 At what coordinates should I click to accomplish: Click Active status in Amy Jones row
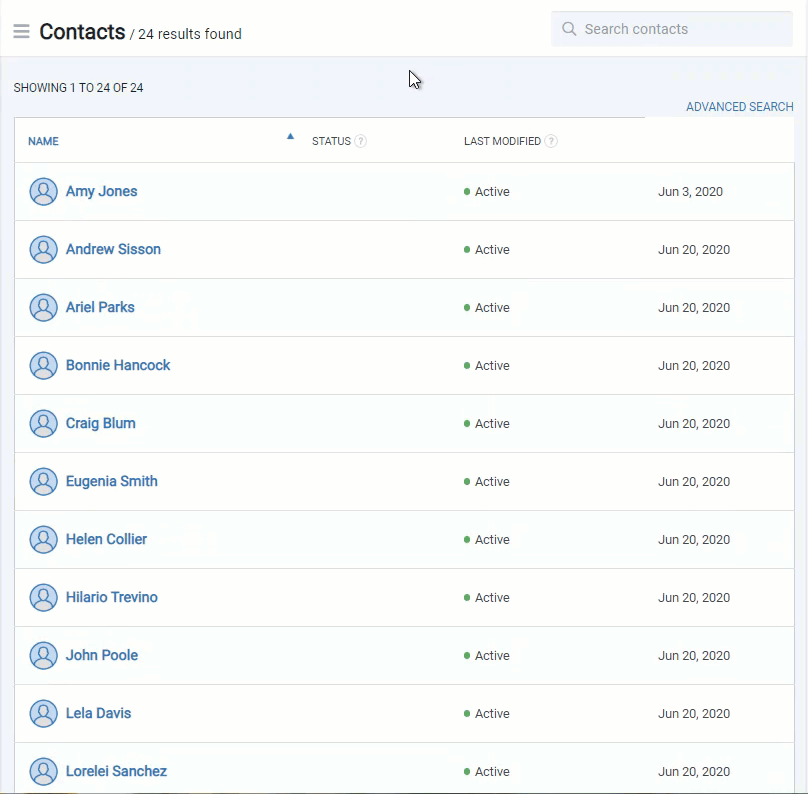pos(486,192)
